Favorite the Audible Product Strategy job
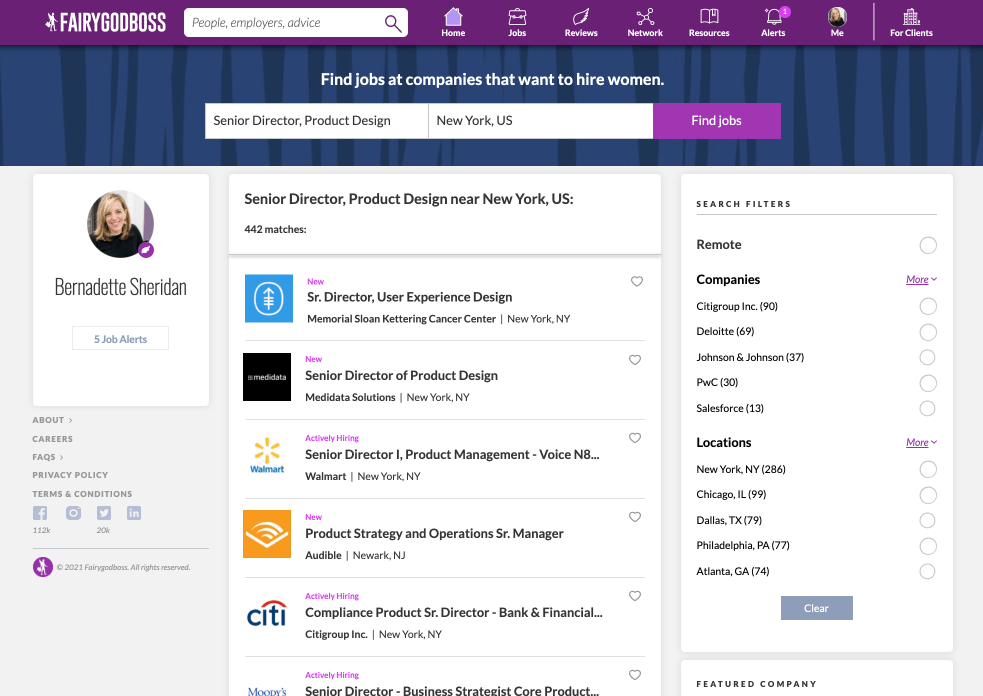This screenshot has width=983, height=696. click(x=635, y=517)
